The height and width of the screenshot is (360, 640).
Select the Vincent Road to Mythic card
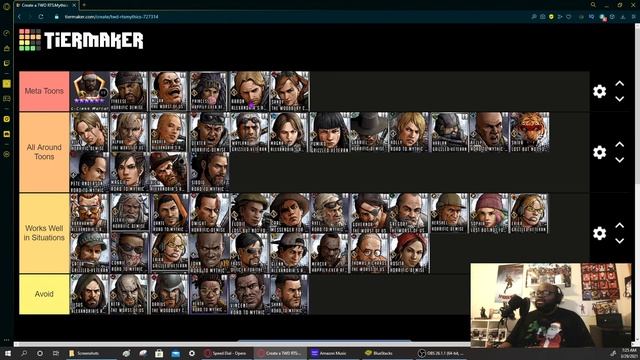pos(249,294)
